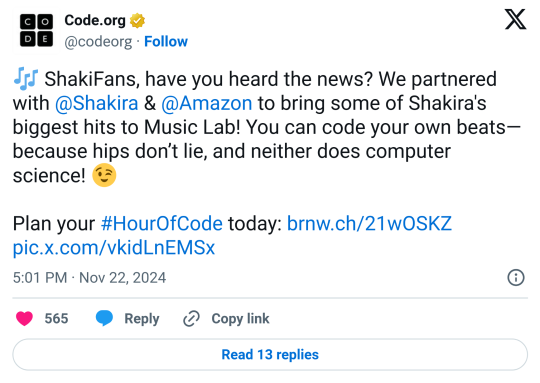The width and height of the screenshot is (540, 383).
Task: Click the Code.org profile avatar
Action: pos(36,30)
